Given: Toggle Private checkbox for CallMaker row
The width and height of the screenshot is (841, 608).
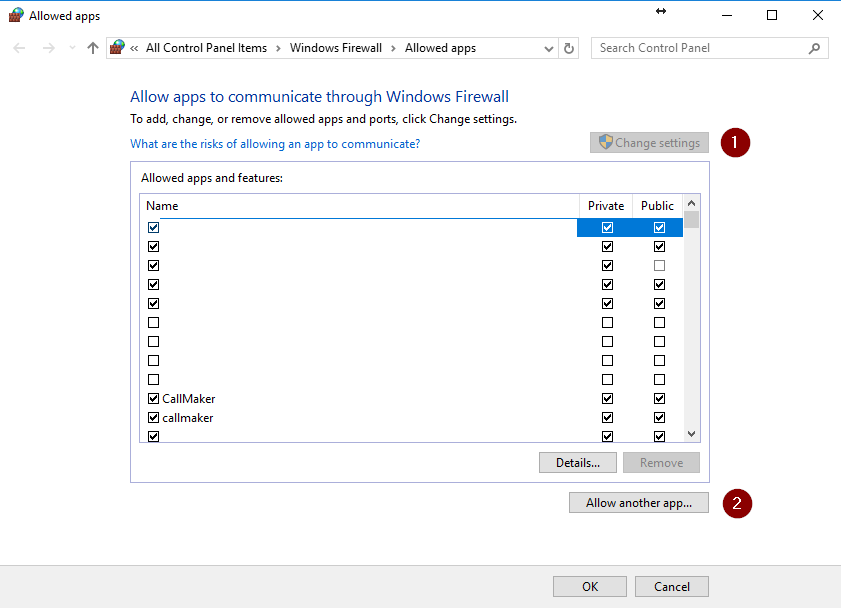Looking at the screenshot, I should tap(607, 398).
